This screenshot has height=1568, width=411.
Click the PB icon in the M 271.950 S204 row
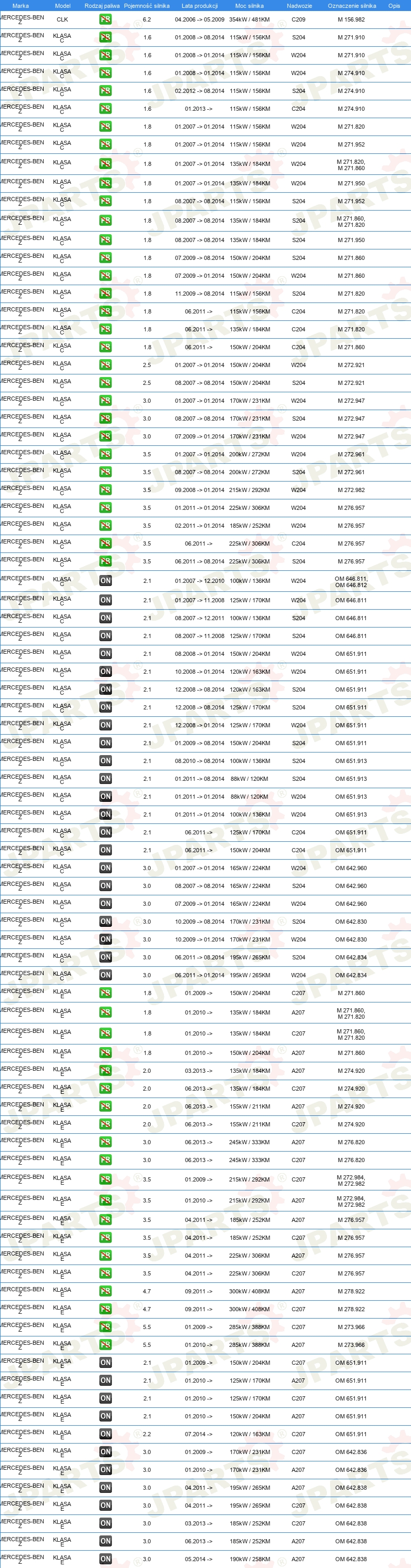pyautogui.click(x=105, y=240)
